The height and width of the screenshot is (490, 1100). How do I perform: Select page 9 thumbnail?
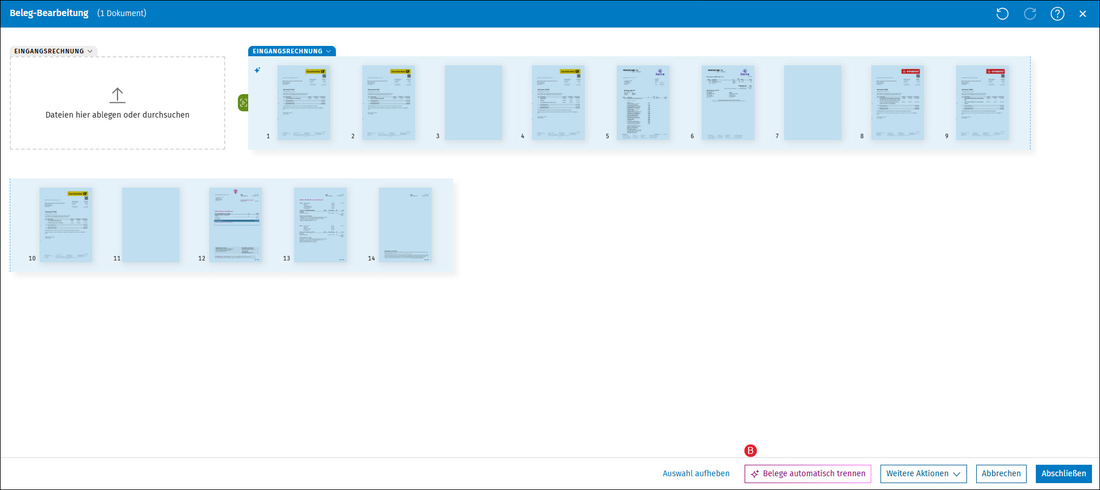983,102
